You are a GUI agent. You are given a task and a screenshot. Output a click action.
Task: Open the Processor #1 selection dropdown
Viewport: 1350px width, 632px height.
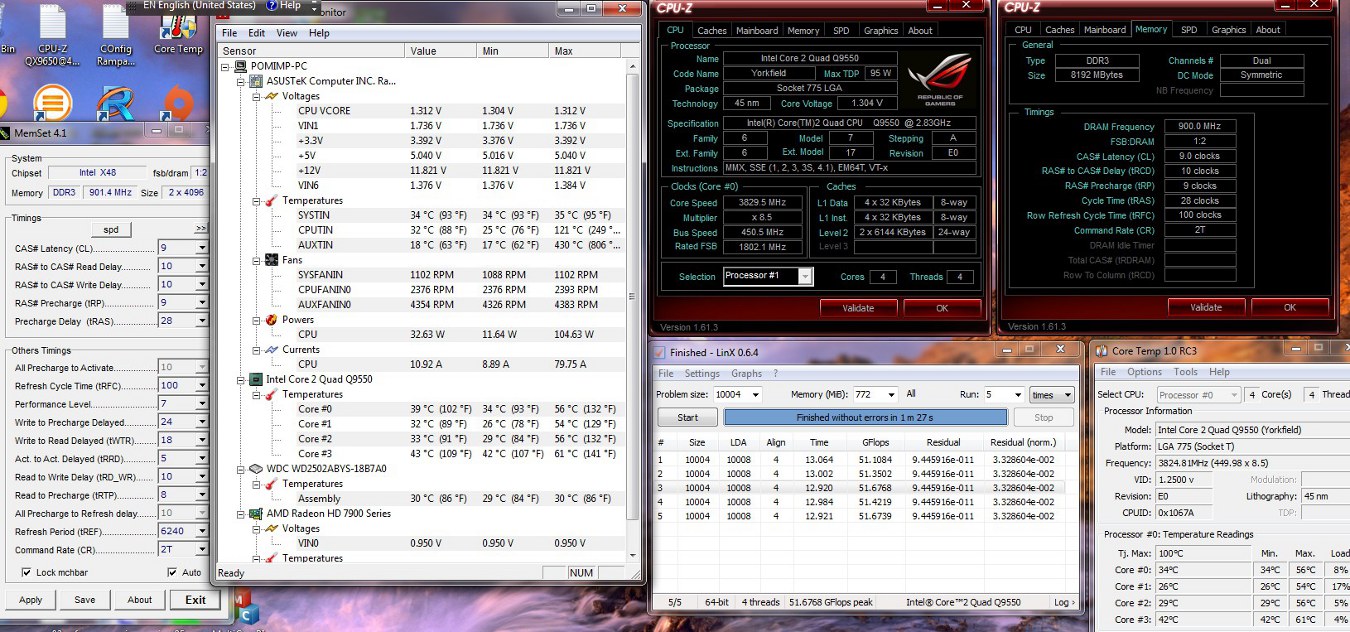pos(805,277)
